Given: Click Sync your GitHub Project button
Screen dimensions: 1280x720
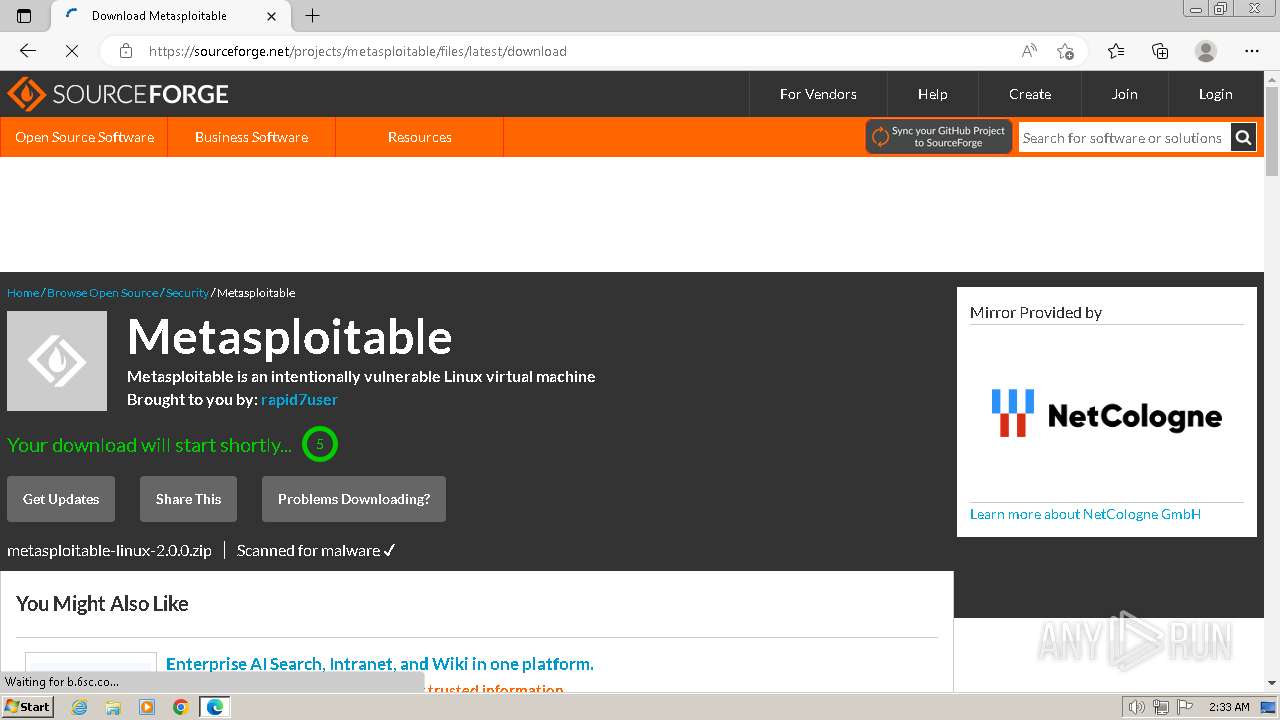Looking at the screenshot, I should click(939, 137).
